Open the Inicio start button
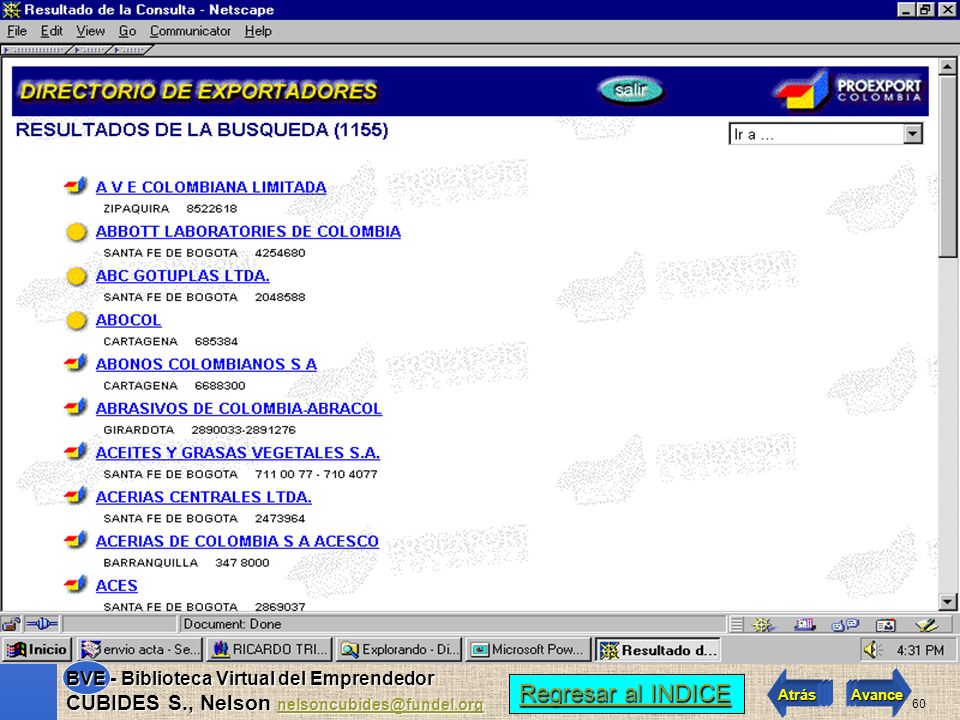This screenshot has width=960, height=720. [x=37, y=650]
